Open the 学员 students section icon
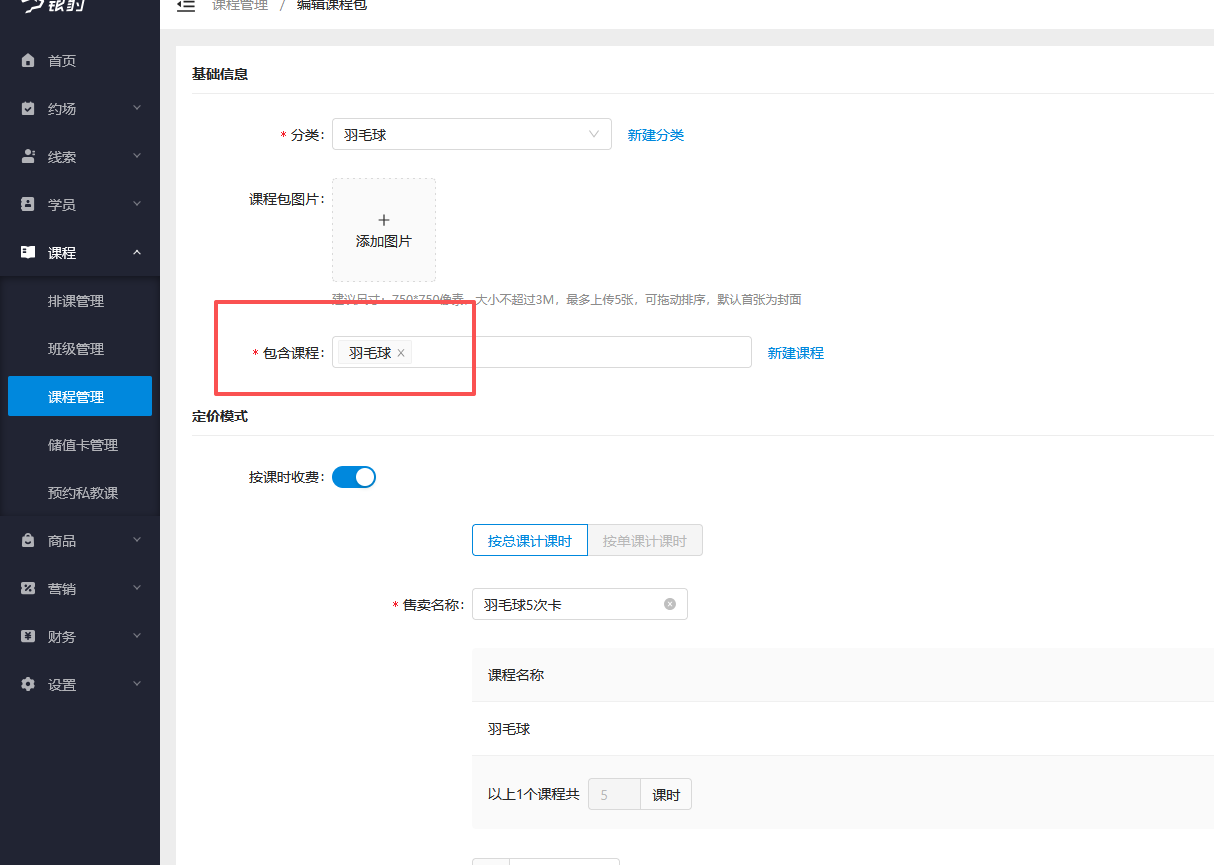This screenshot has height=865, width=1214. [x=30, y=204]
